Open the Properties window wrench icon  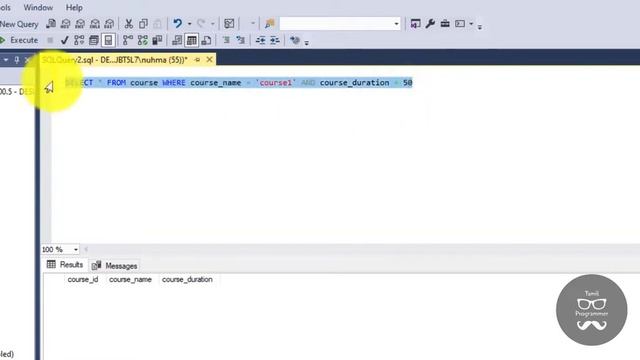pos(430,24)
